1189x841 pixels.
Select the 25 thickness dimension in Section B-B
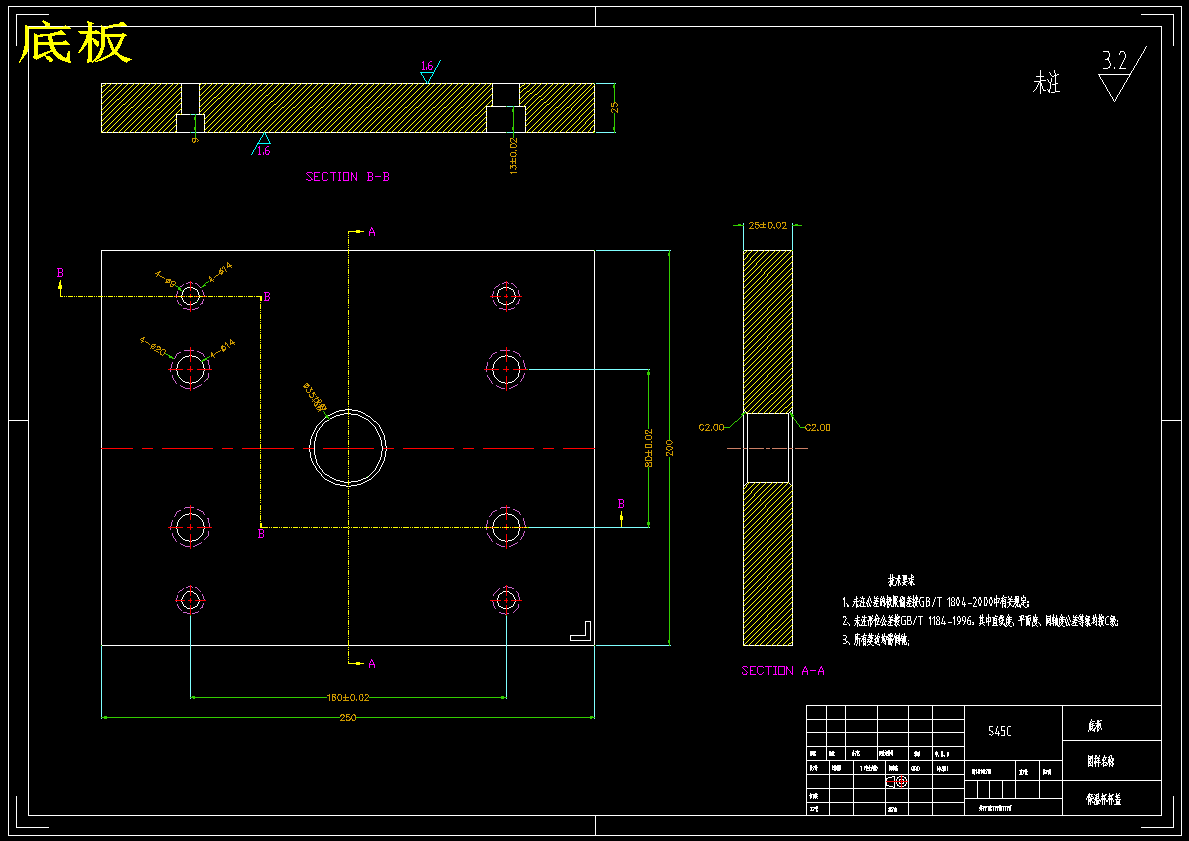[615, 108]
